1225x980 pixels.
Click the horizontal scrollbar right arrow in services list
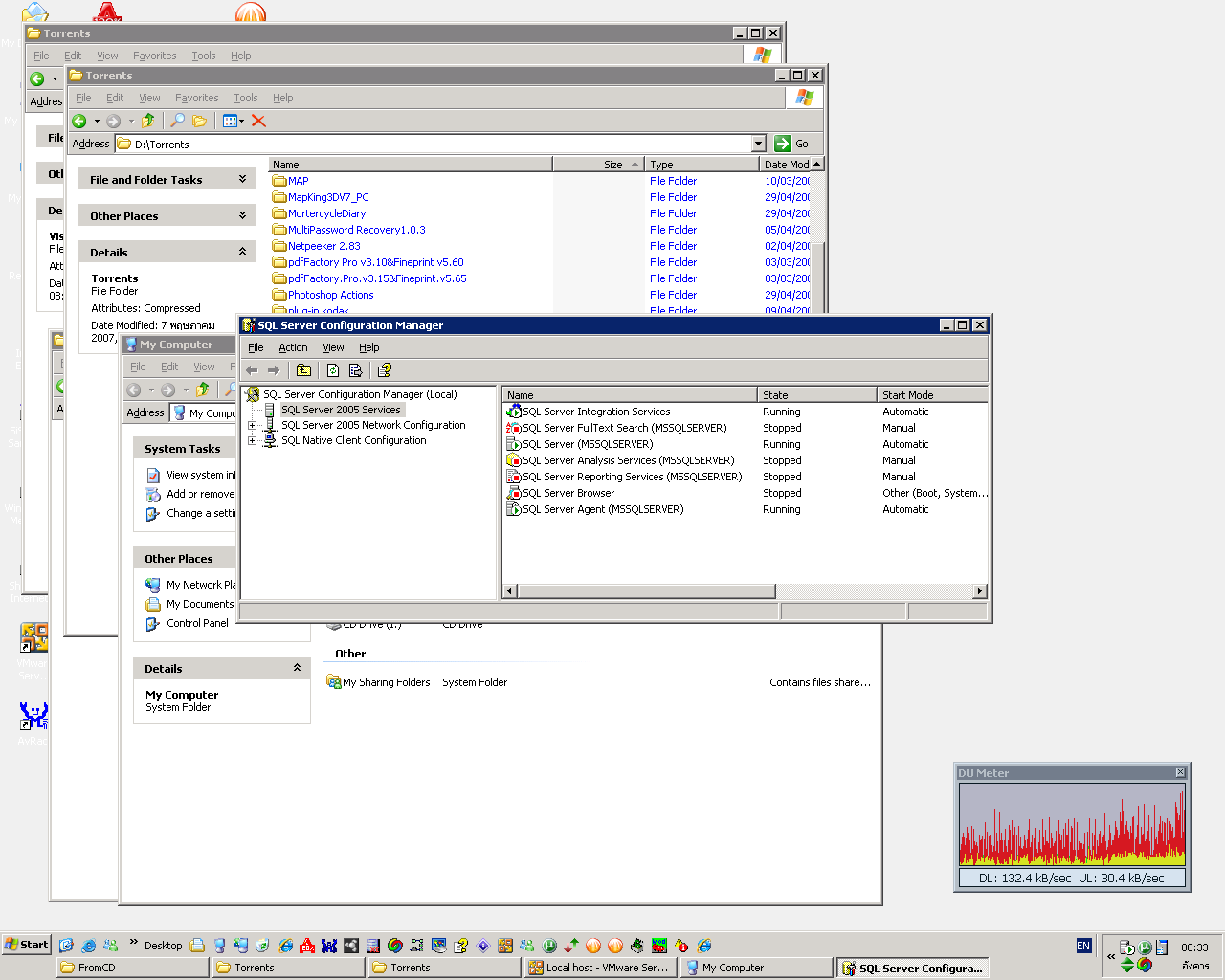[979, 590]
